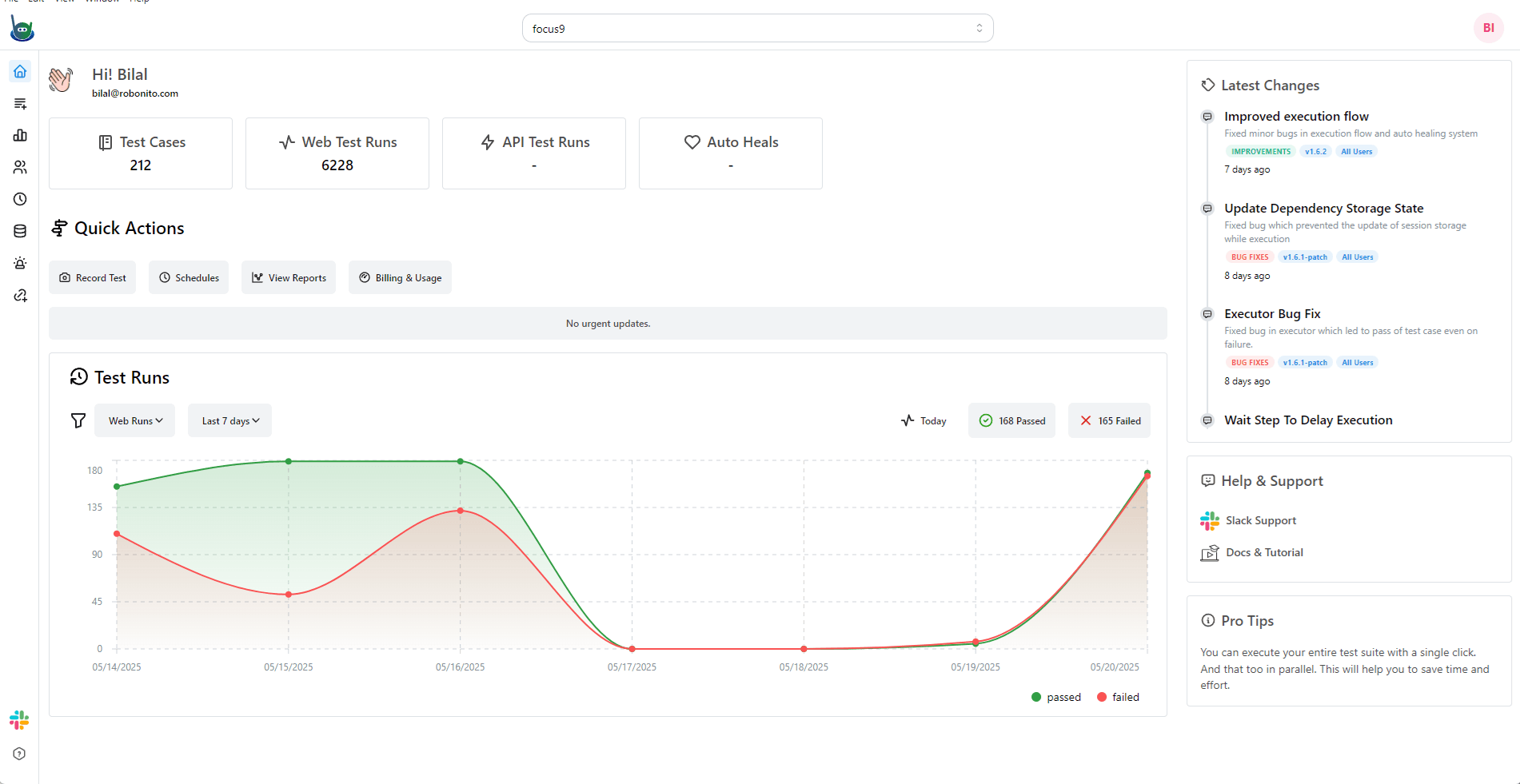
Task: Open the Web Test Runs card
Action: (x=337, y=153)
